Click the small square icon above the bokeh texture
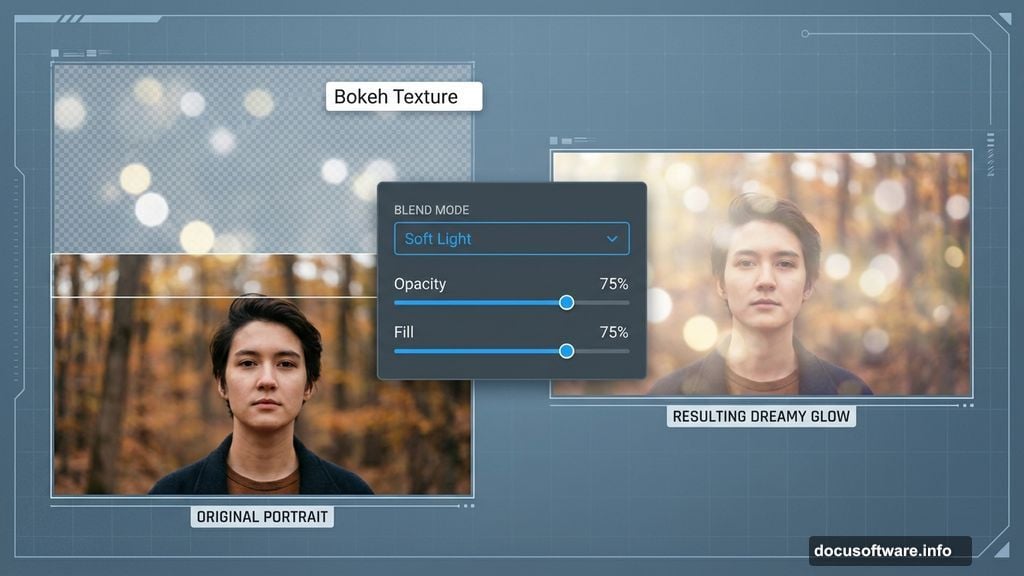This screenshot has width=1024, height=576. click(55, 52)
